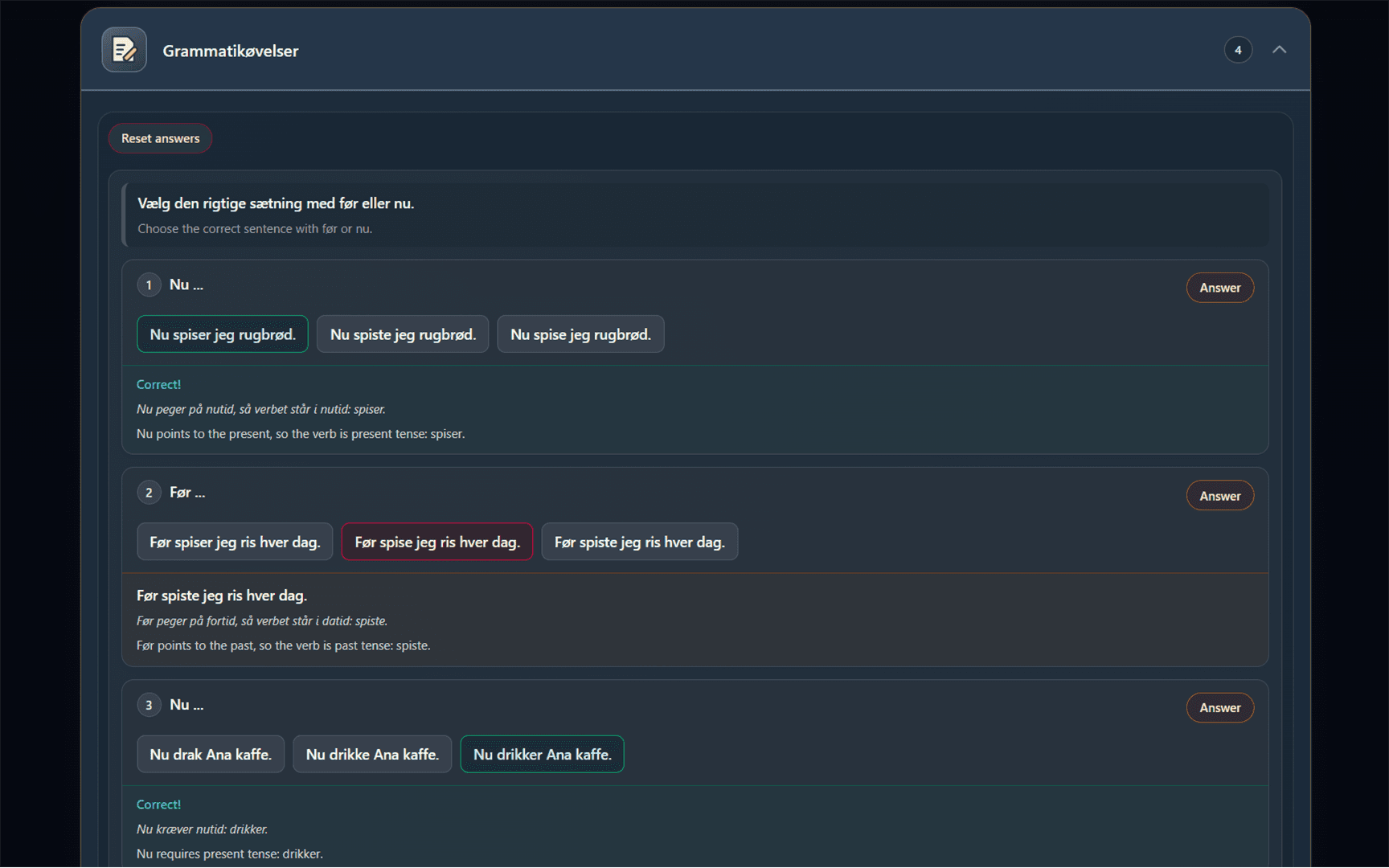Image resolution: width=1389 pixels, height=868 pixels.
Task: Pick 'Før spiste jeg ris hver dag.' option
Action: tap(640, 542)
